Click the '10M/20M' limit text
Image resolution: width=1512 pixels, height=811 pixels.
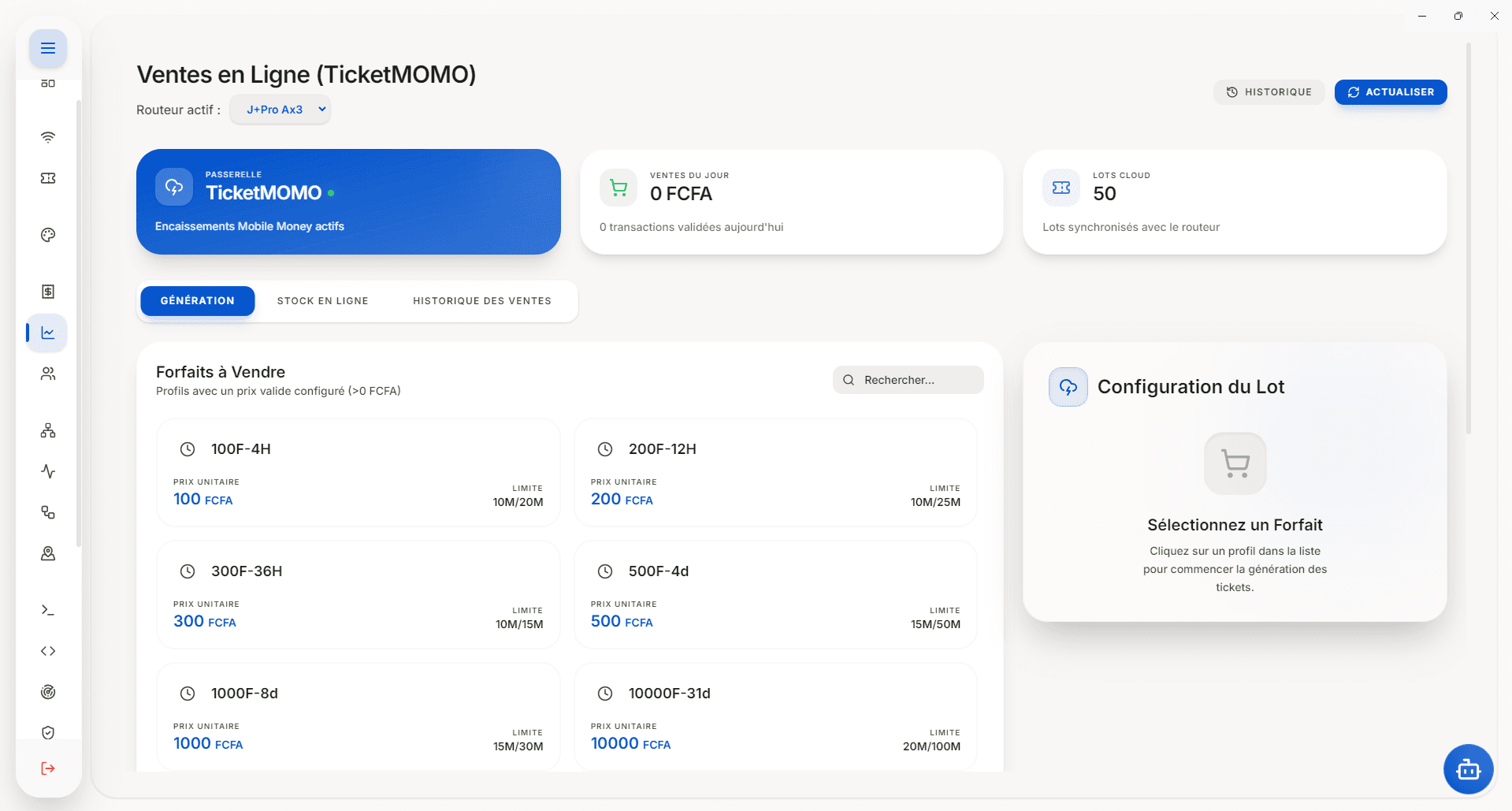pyautogui.click(x=518, y=502)
